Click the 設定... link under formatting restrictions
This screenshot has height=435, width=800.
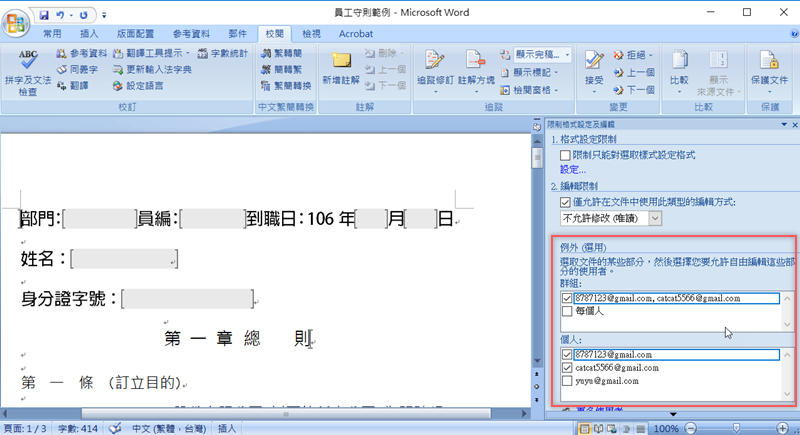point(574,170)
